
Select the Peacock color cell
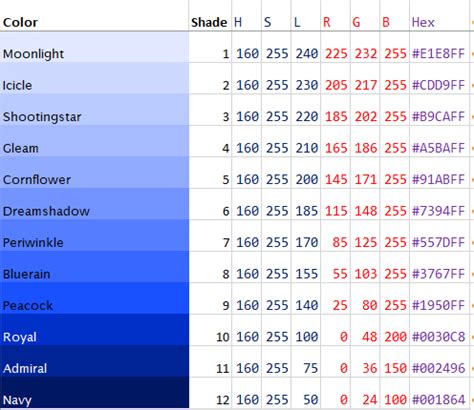pos(94,298)
